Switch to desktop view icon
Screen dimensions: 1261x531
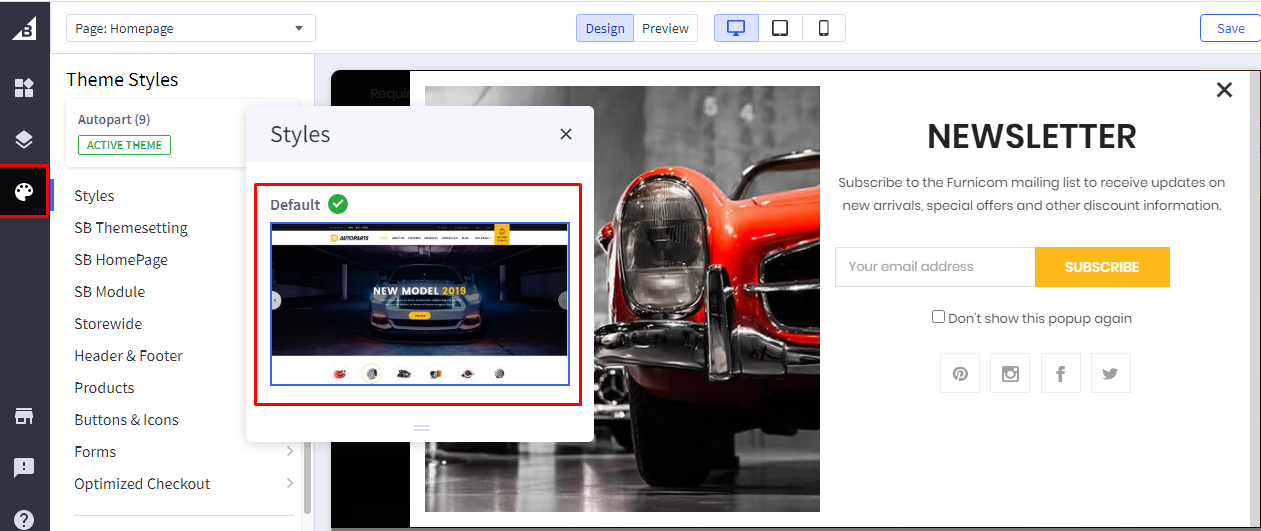(736, 28)
